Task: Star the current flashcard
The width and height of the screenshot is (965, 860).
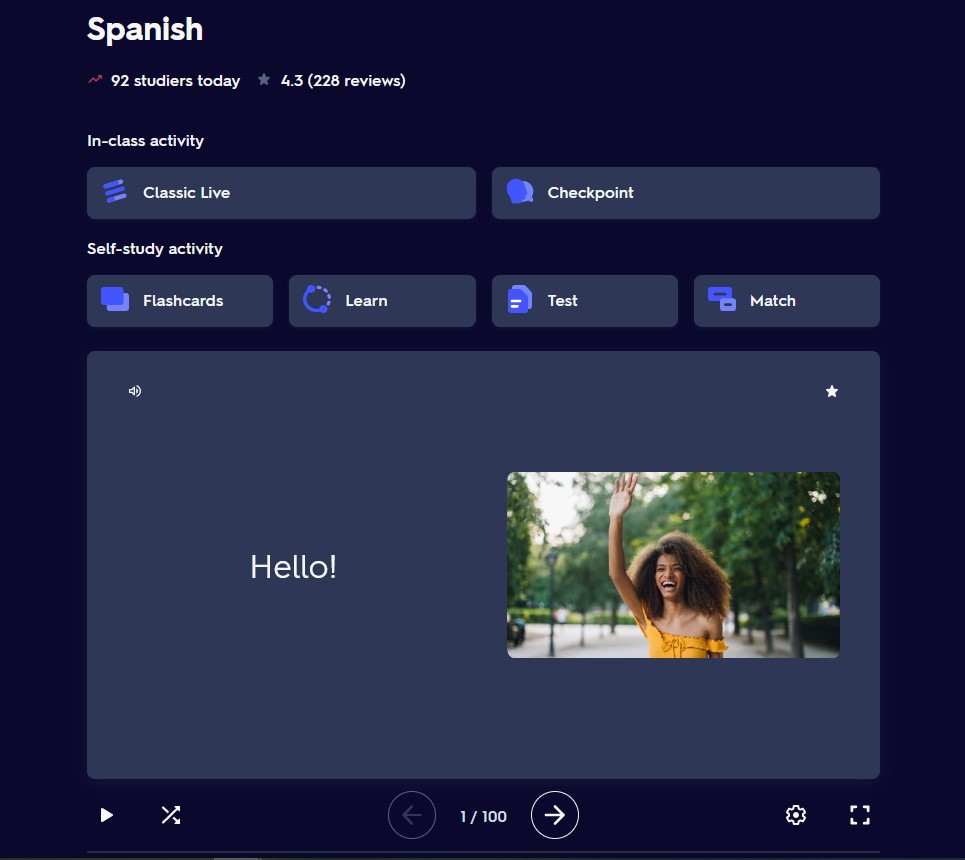Action: (831, 391)
